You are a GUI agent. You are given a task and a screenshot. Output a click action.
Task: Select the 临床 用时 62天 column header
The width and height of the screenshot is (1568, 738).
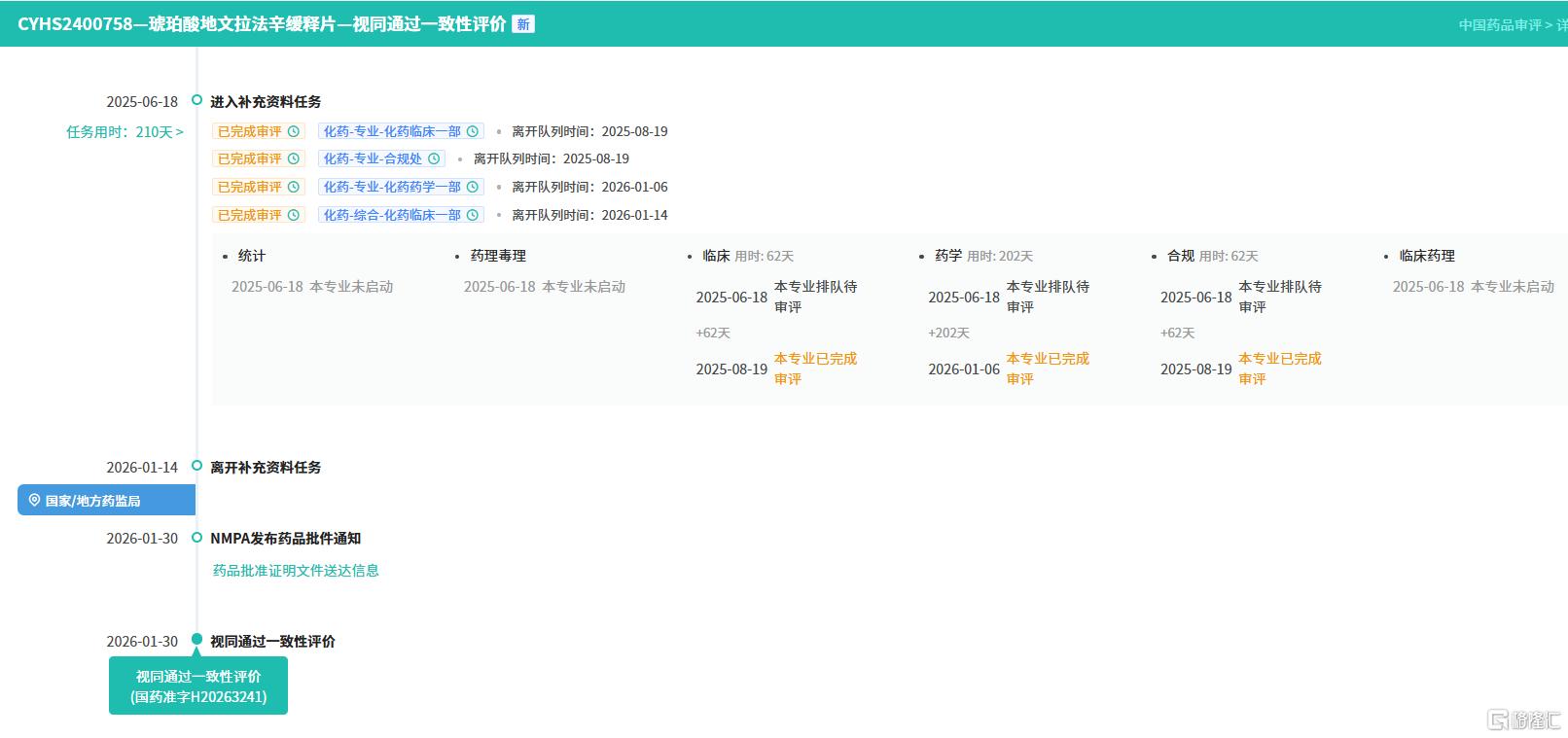747,256
